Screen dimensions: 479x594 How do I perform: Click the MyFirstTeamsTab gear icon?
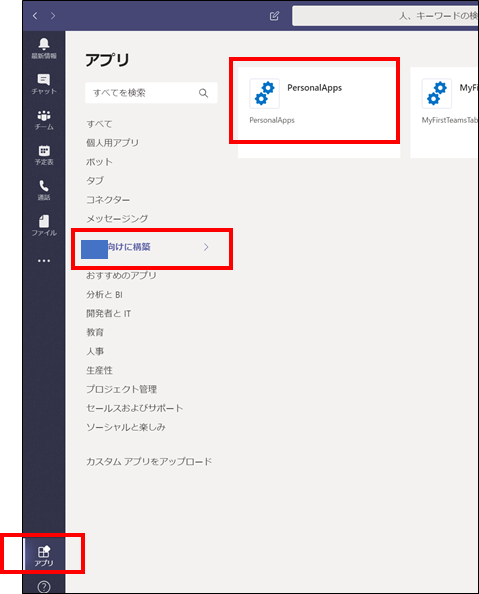pos(437,93)
